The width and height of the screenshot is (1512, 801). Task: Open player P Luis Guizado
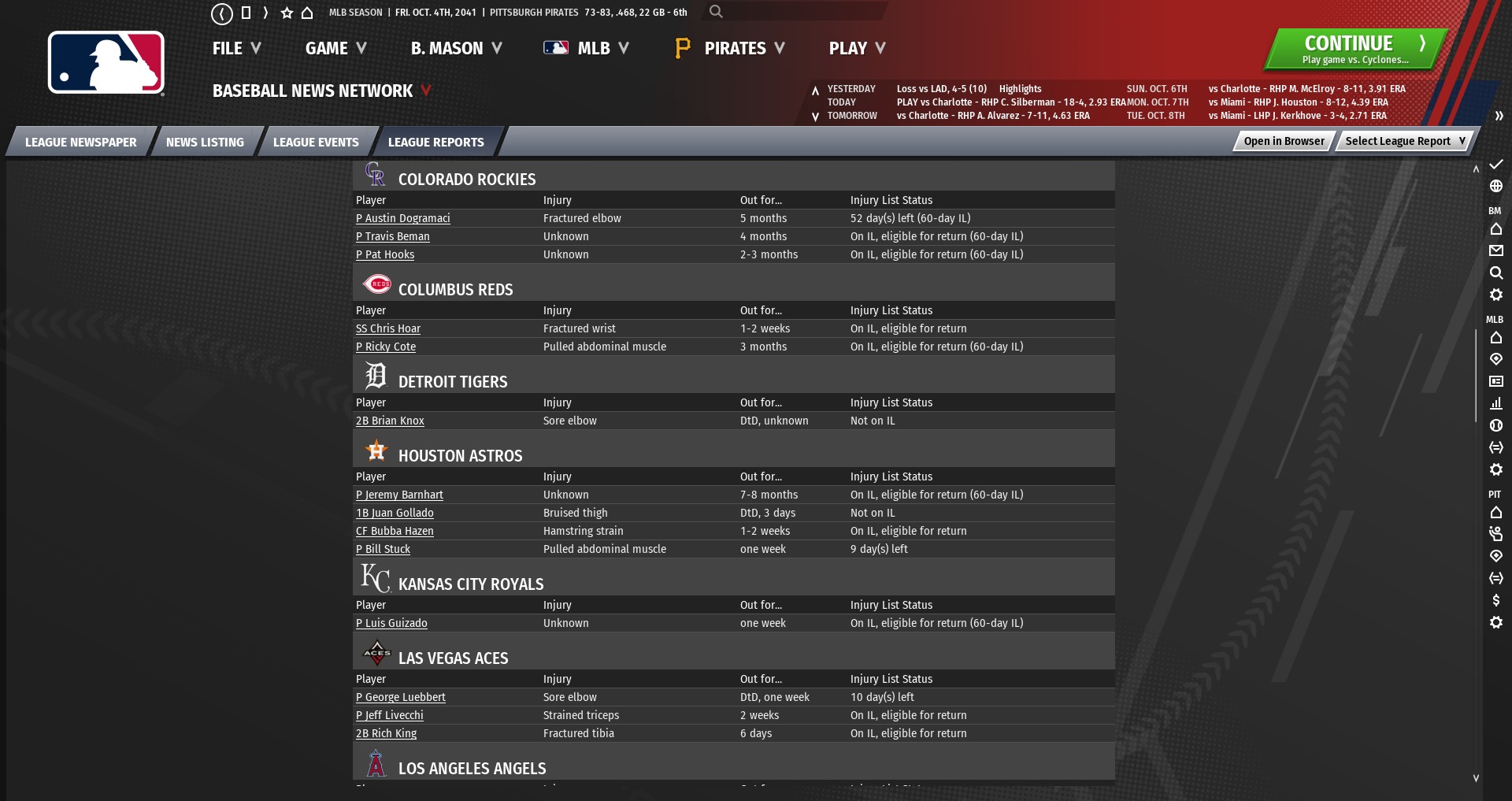(391, 623)
